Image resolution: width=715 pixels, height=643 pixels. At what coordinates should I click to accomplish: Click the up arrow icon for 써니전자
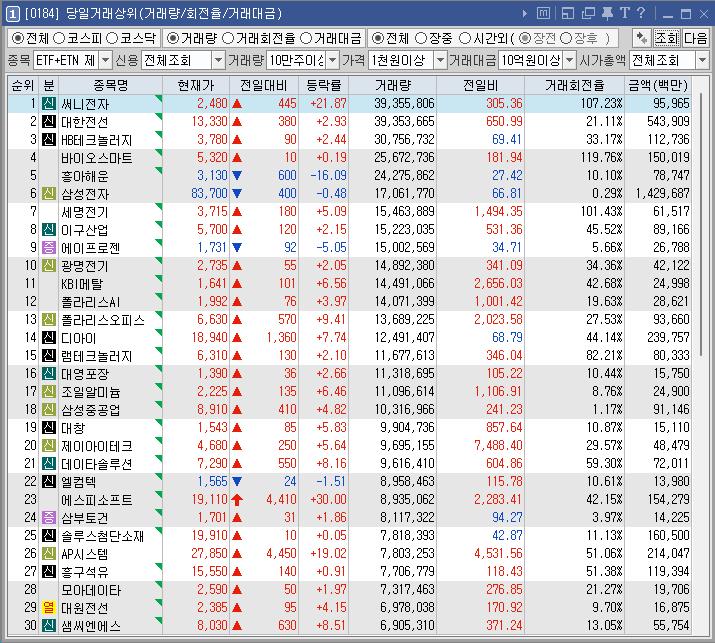click(x=237, y=104)
